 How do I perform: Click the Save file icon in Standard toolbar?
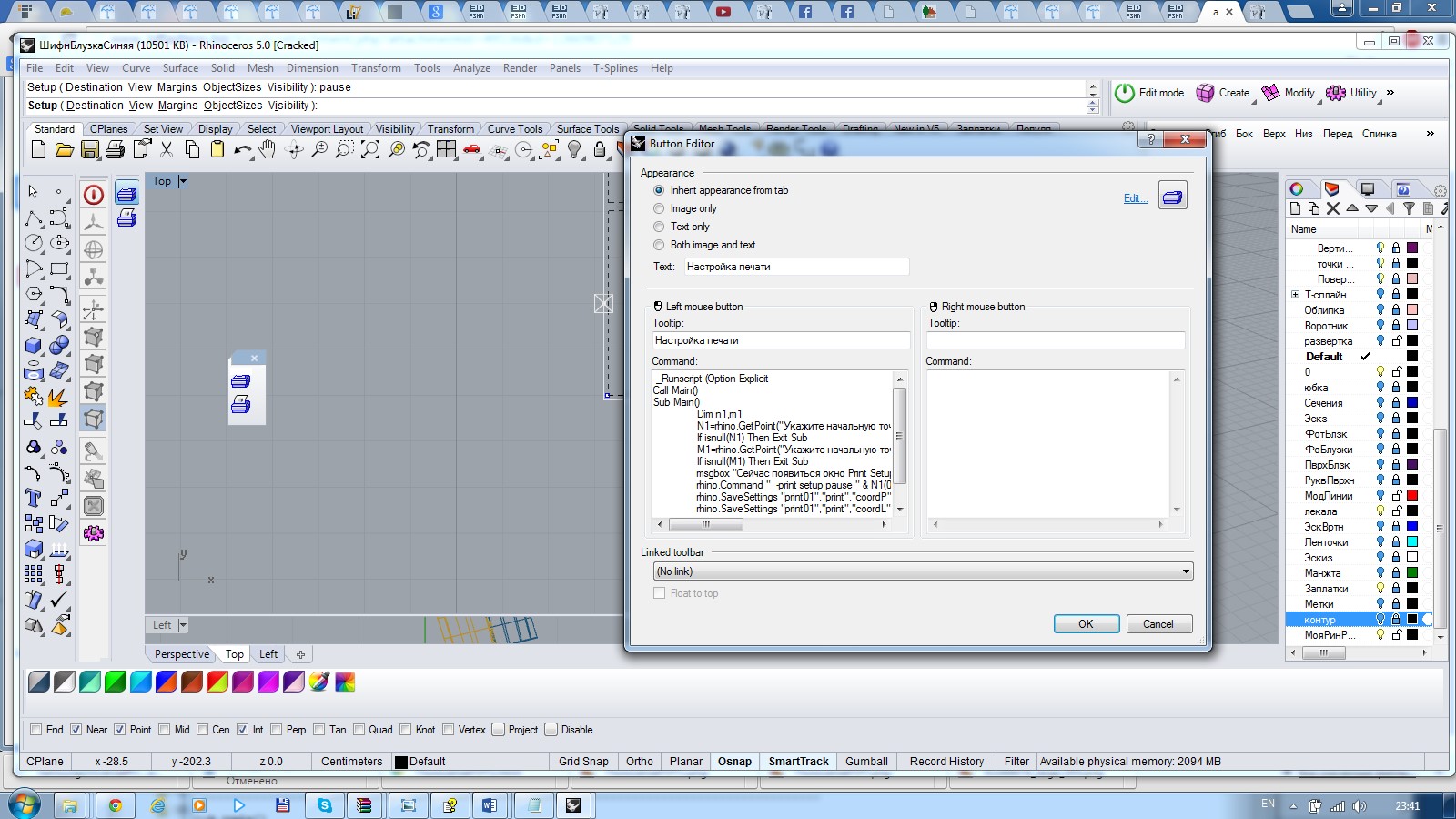[x=89, y=150]
